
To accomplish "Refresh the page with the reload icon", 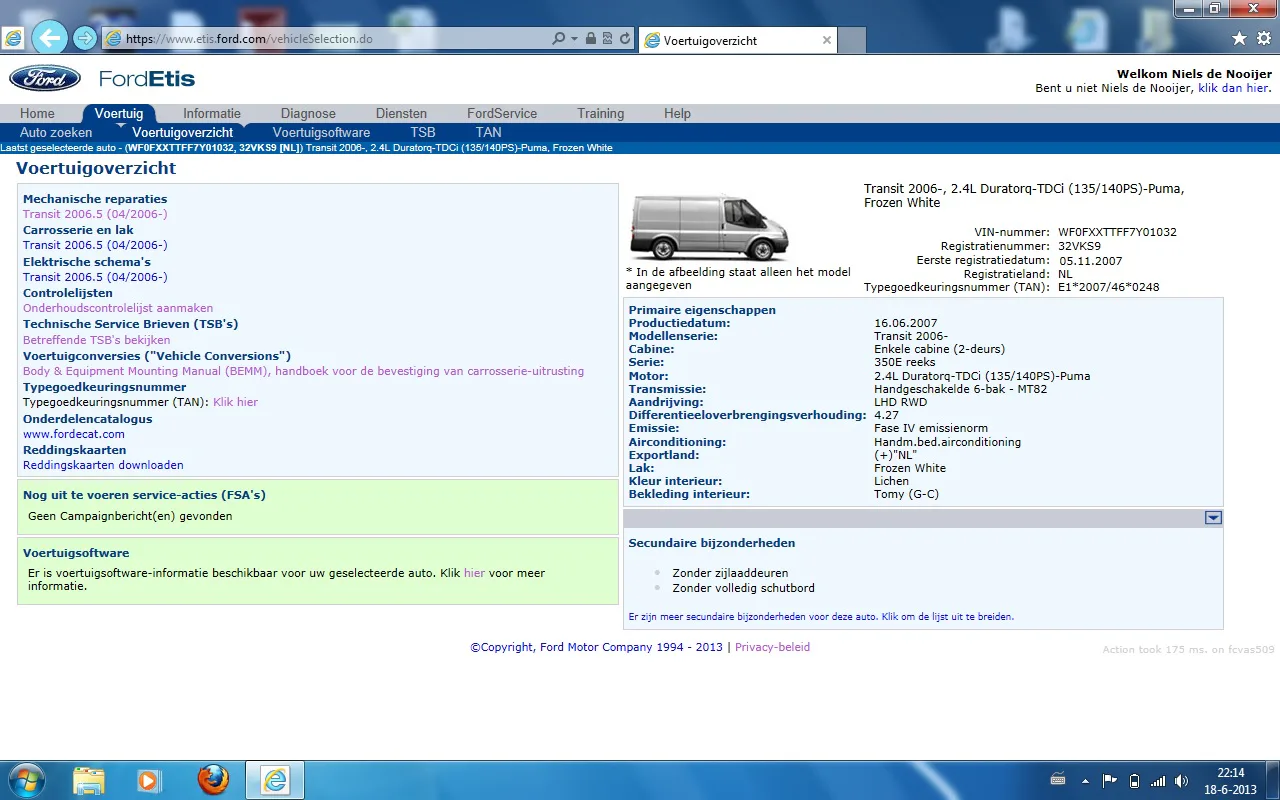I will (625, 39).
